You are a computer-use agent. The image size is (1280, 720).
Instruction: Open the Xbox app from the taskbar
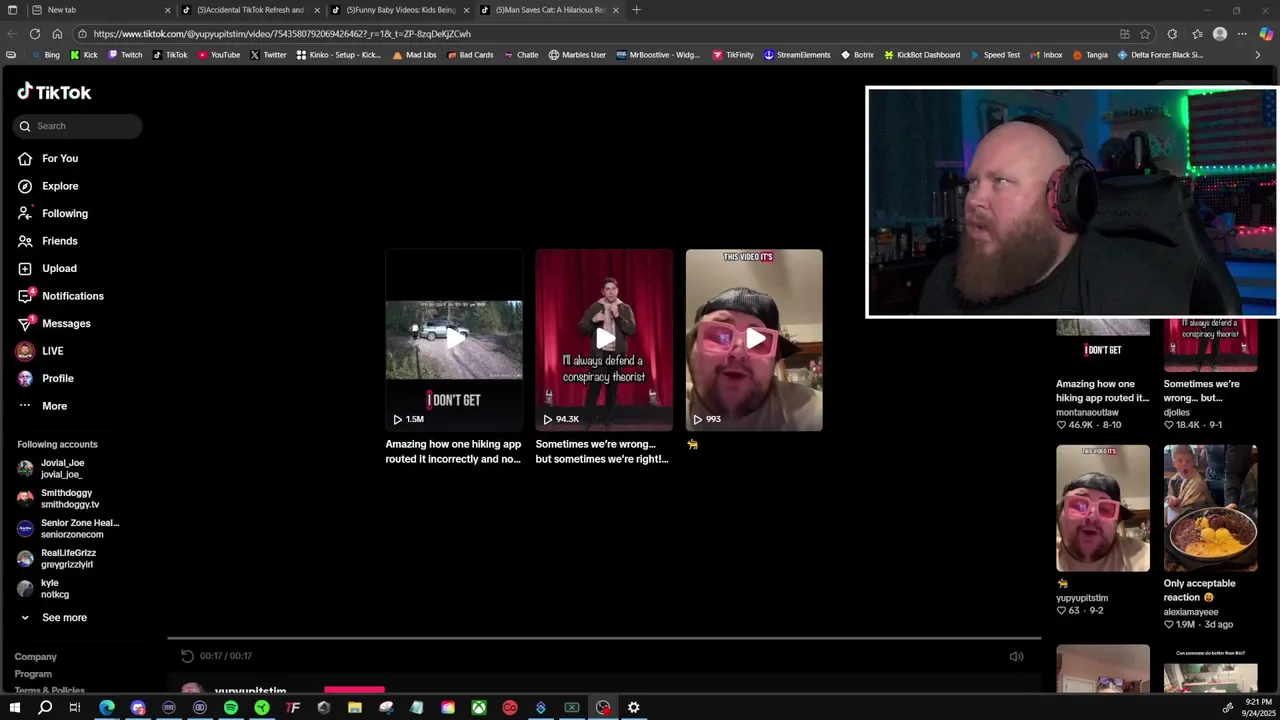pos(479,707)
